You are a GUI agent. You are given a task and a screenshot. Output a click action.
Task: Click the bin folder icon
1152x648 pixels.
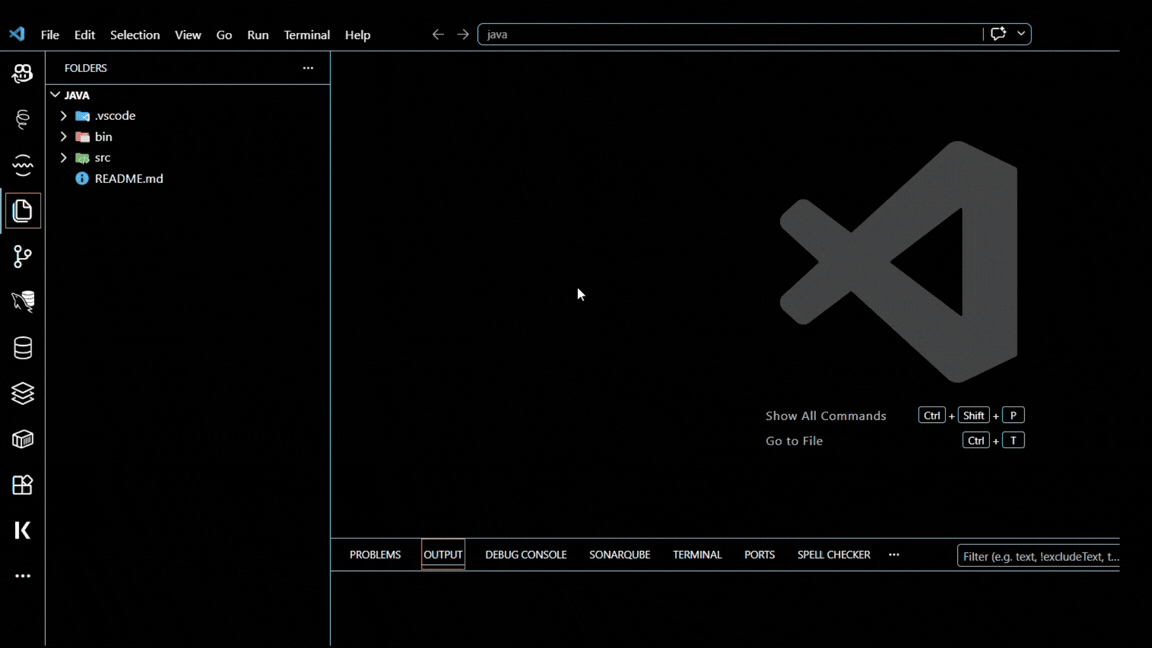coord(82,137)
